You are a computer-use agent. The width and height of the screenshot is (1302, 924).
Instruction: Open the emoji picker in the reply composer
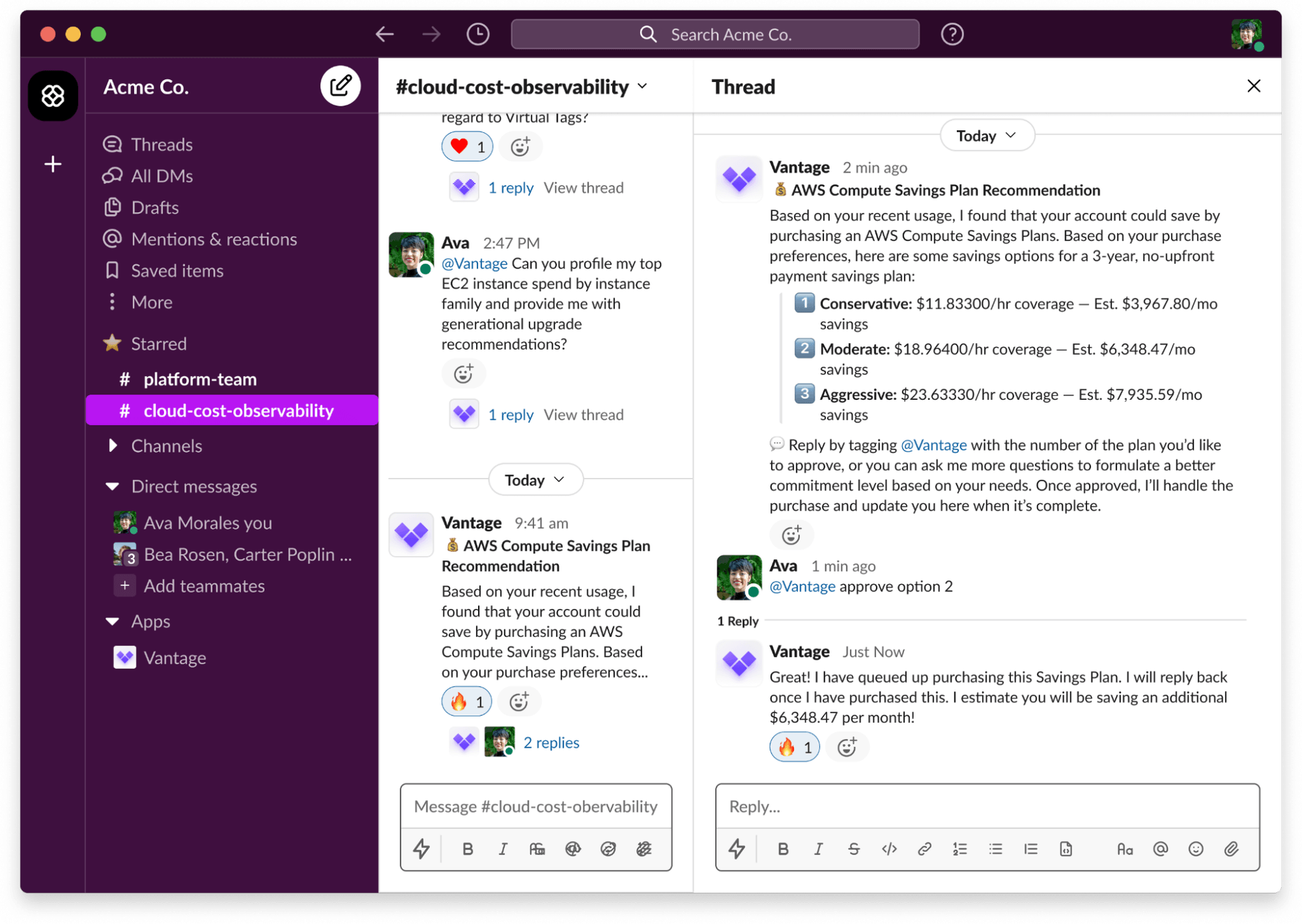(x=1196, y=849)
